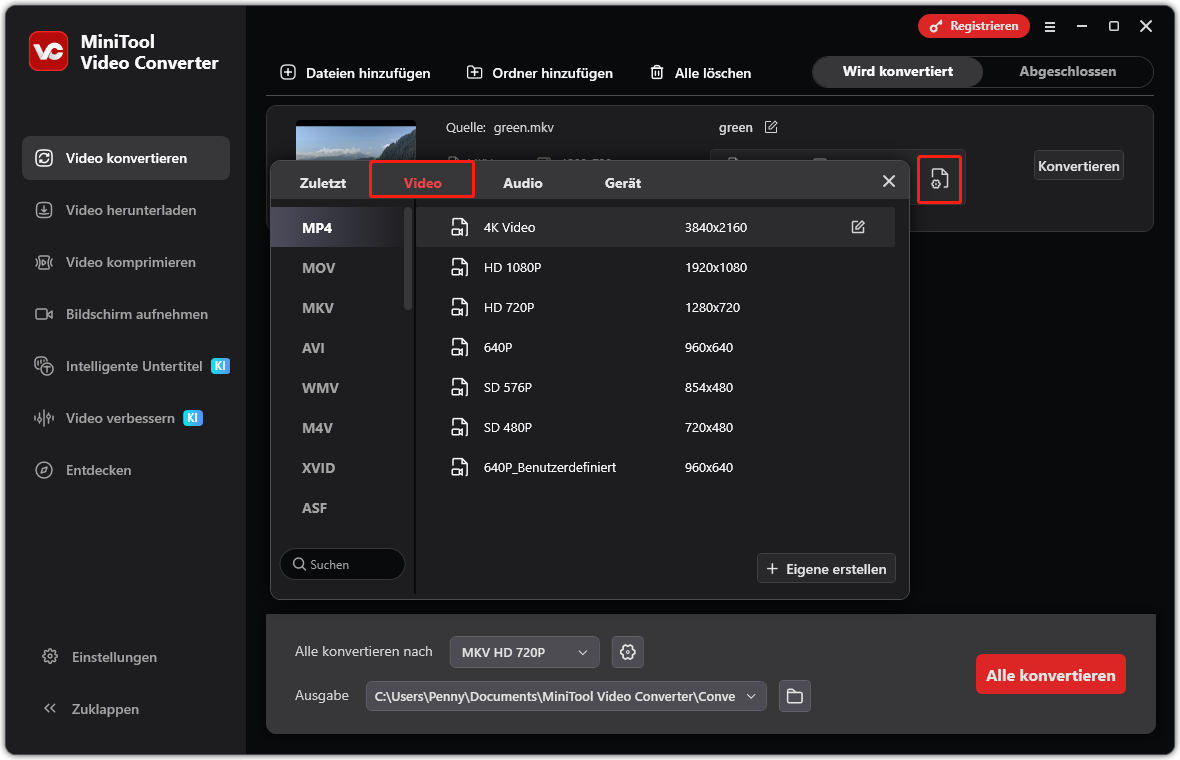Click the 854x480 resolution text
Viewport: 1180px width, 760px height.
click(708, 387)
